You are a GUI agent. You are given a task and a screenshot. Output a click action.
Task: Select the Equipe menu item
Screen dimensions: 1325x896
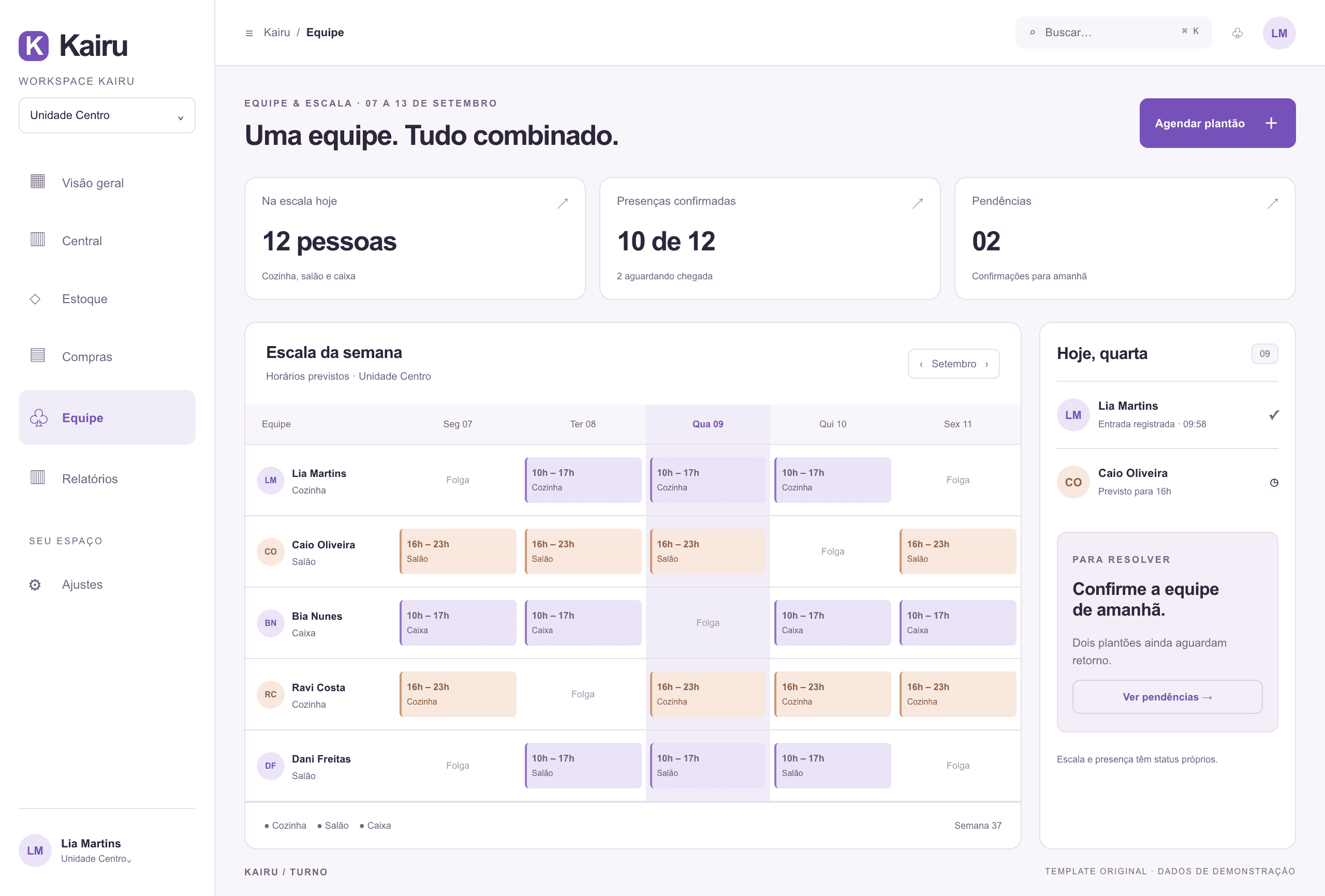pos(107,418)
